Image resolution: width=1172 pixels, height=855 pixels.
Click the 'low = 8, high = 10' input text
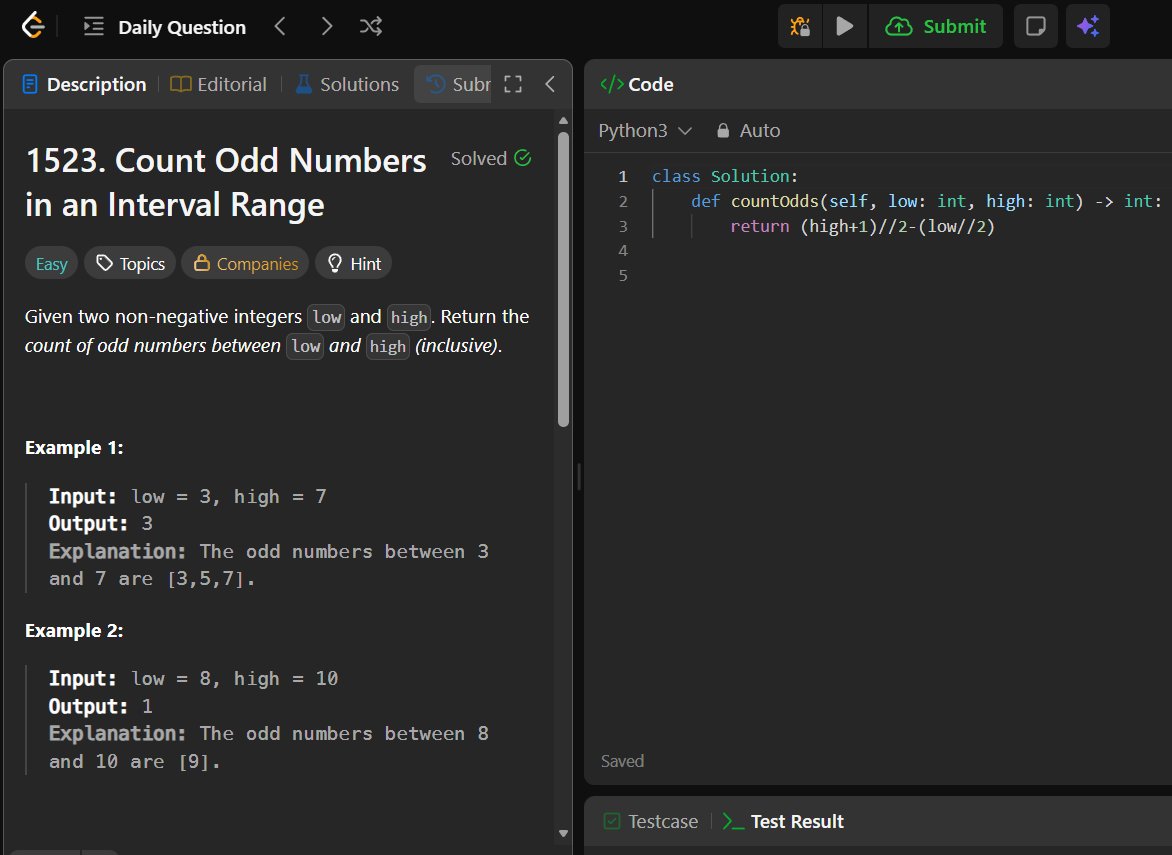click(x=235, y=679)
